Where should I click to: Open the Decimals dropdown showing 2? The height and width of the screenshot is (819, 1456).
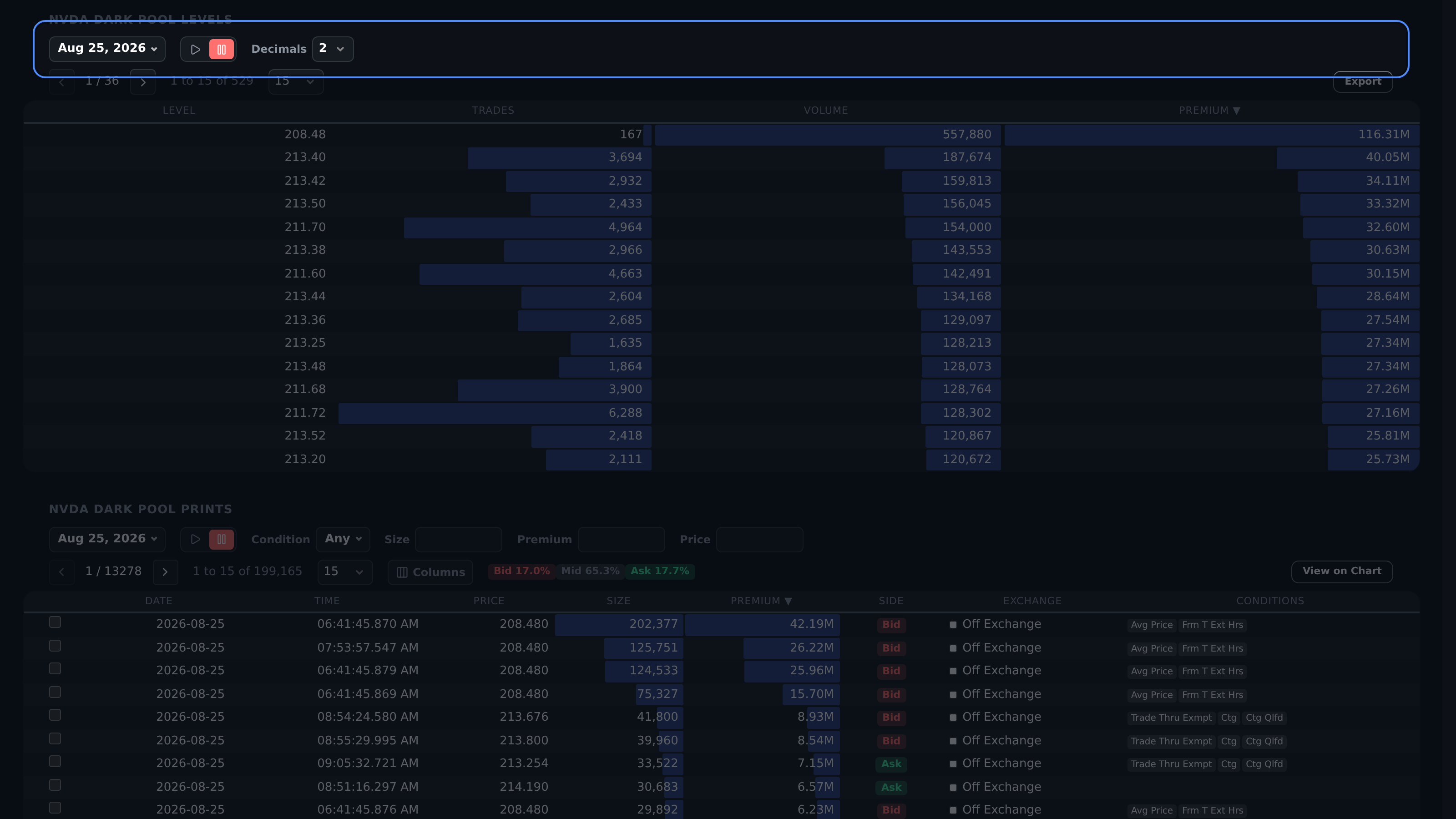(x=333, y=49)
